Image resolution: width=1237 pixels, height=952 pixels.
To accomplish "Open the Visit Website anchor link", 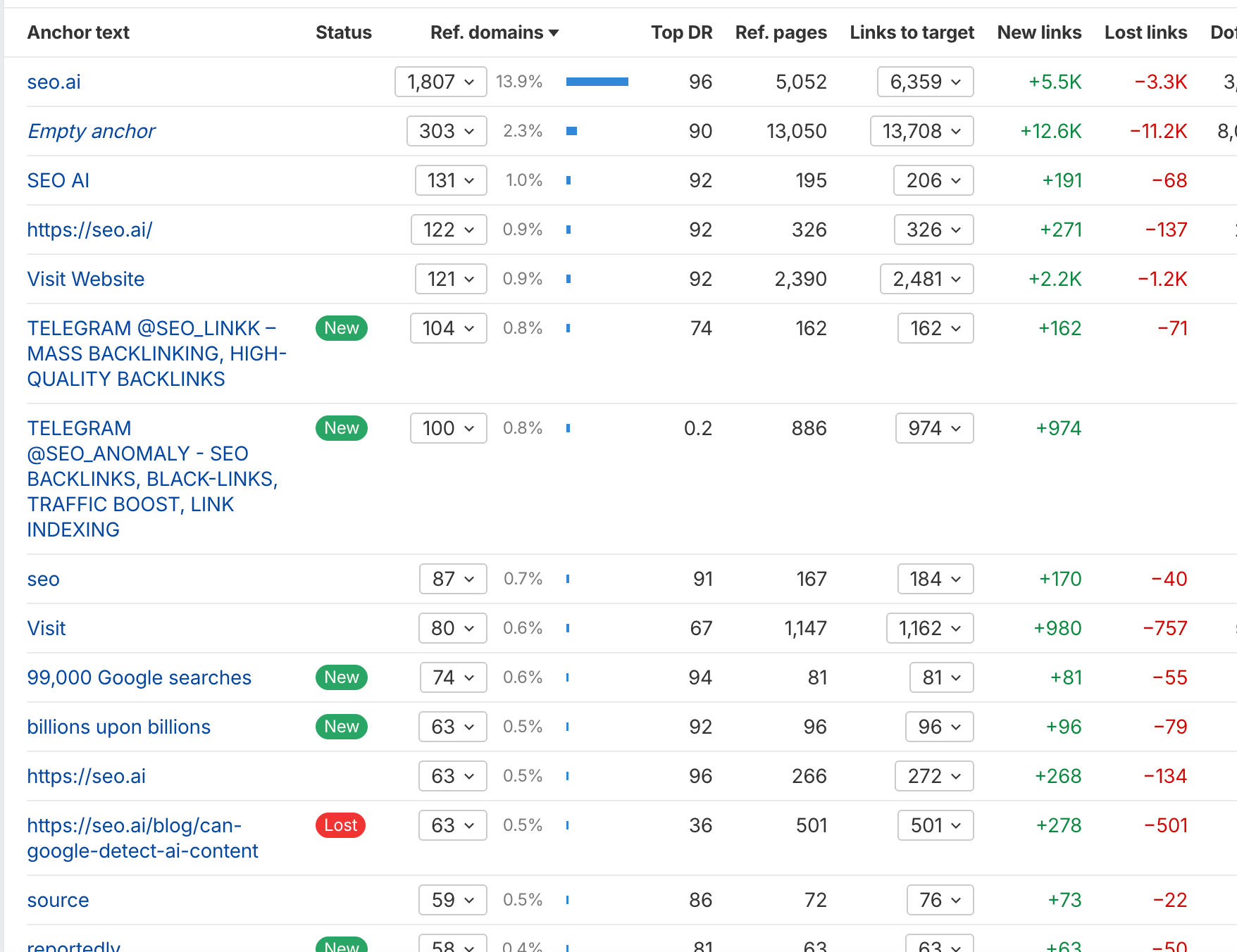I will pyautogui.click(x=85, y=279).
